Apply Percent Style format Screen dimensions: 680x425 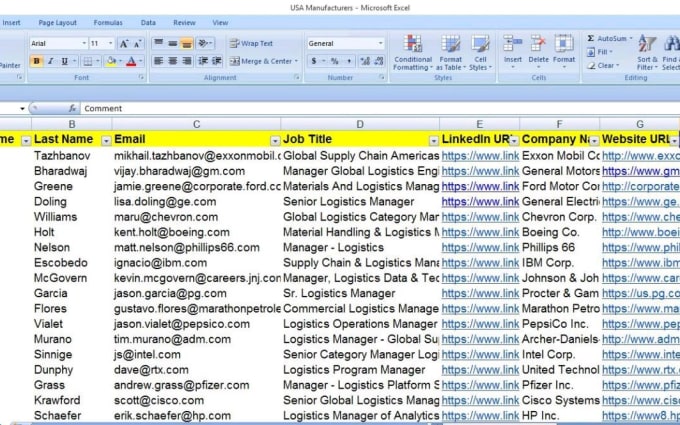[x=334, y=61]
